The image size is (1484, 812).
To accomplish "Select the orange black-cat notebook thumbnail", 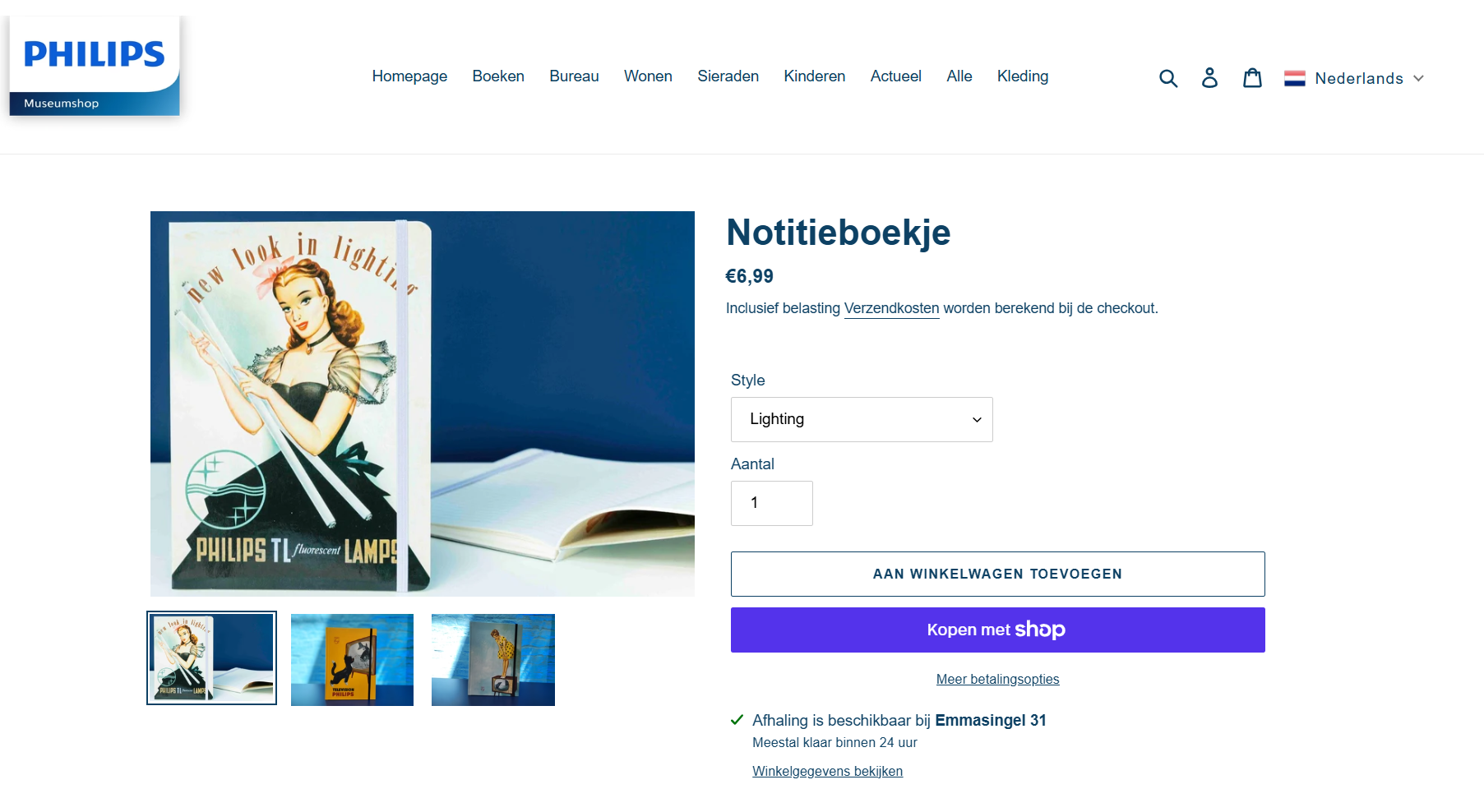I will 352,659.
